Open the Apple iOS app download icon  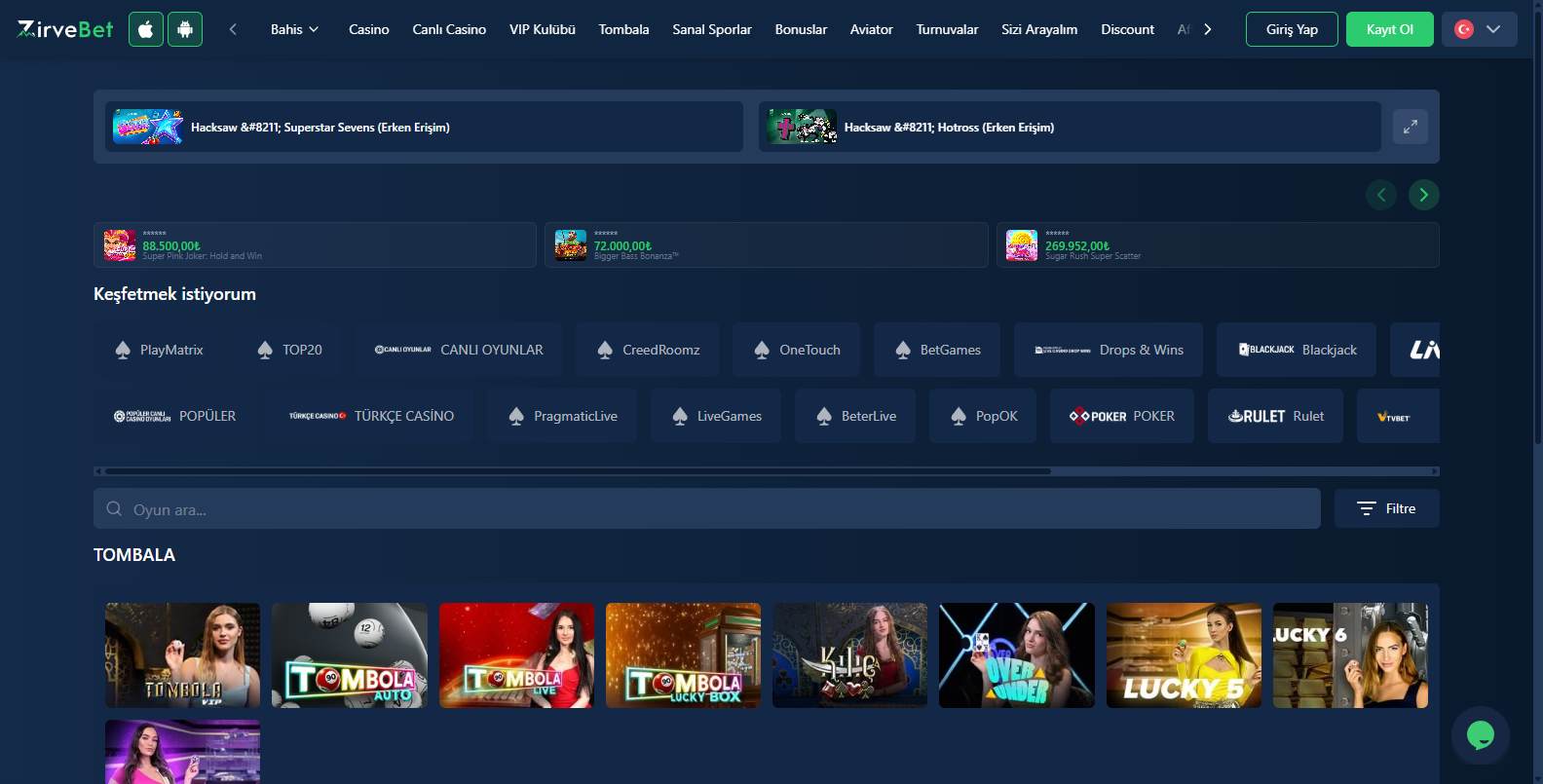click(x=146, y=29)
